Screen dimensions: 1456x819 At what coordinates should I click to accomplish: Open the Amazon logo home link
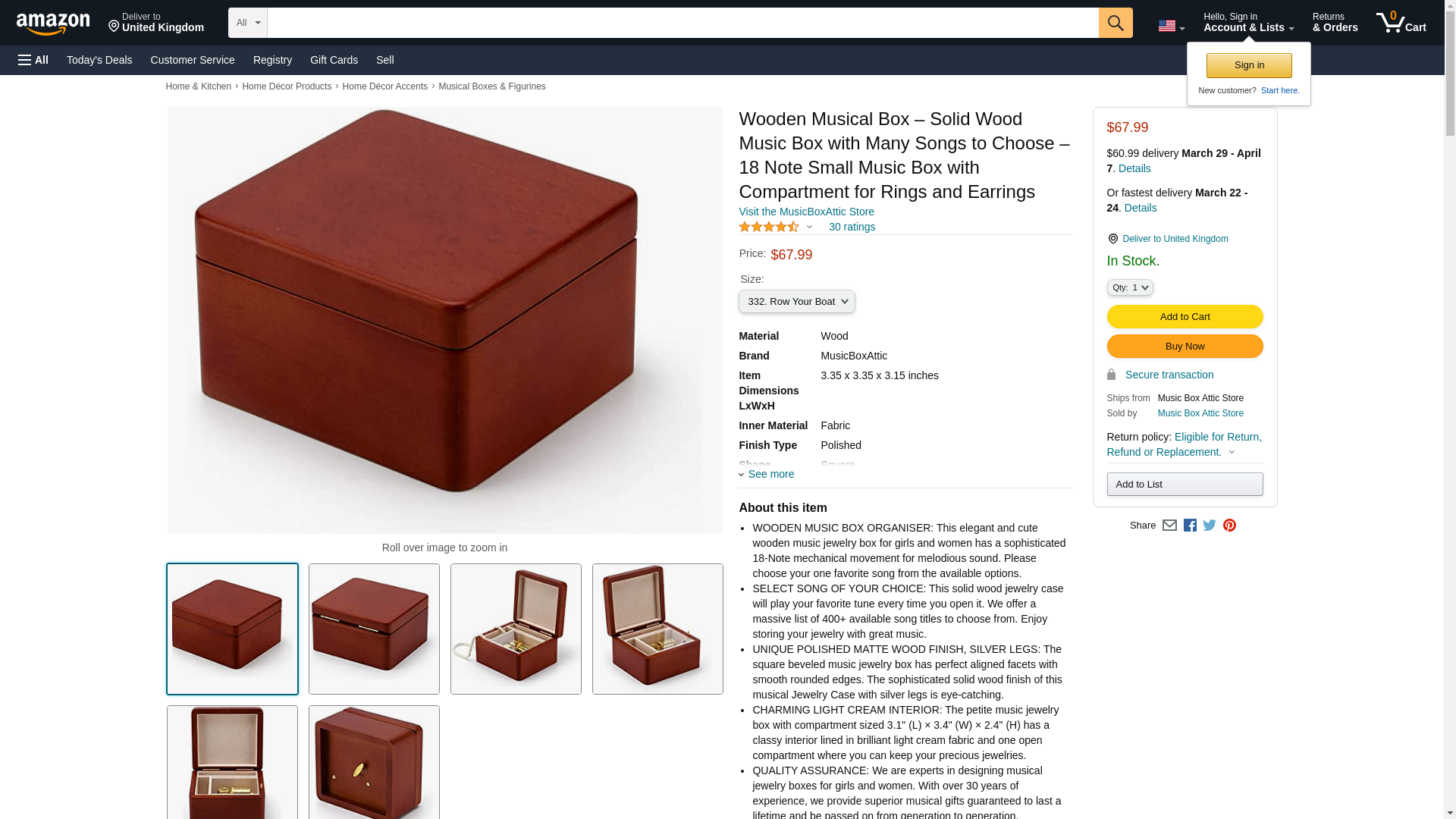click(53, 24)
